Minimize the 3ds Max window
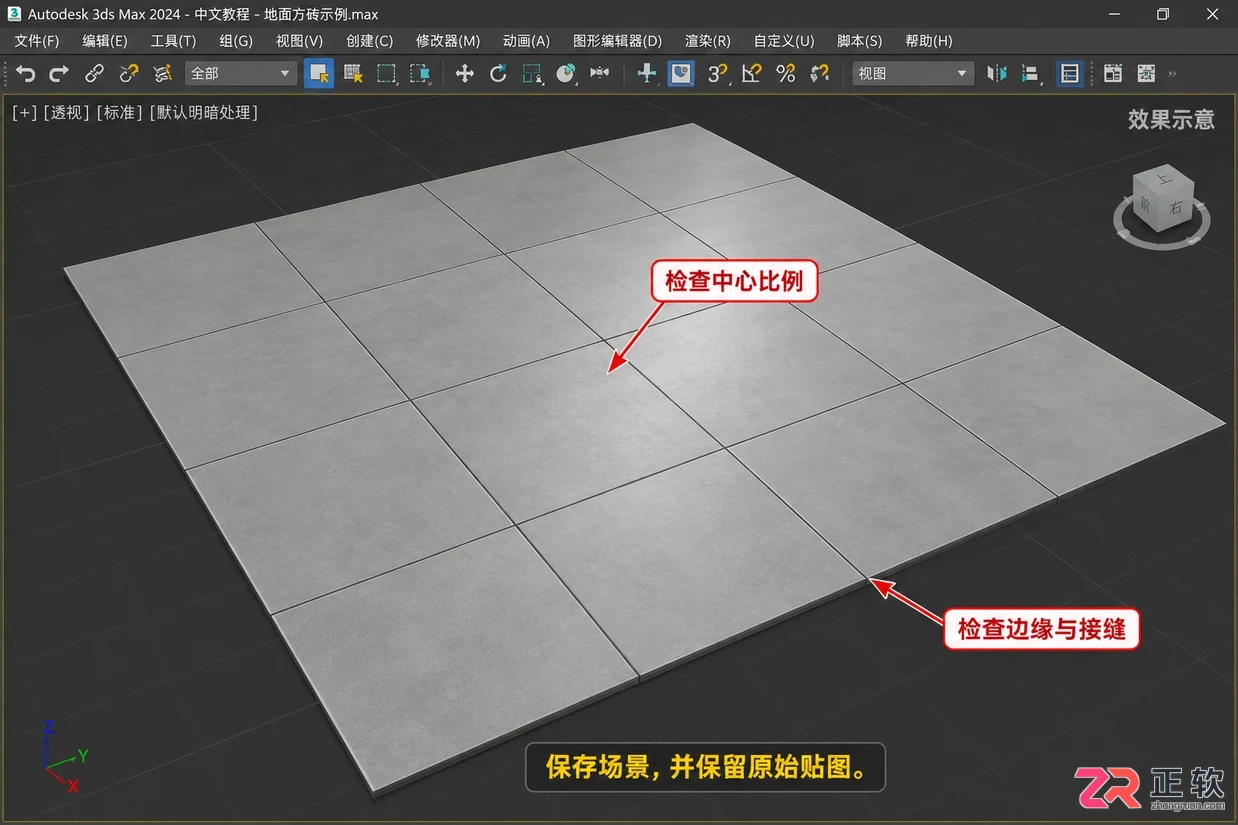The image size is (1238, 825). [x=1116, y=14]
